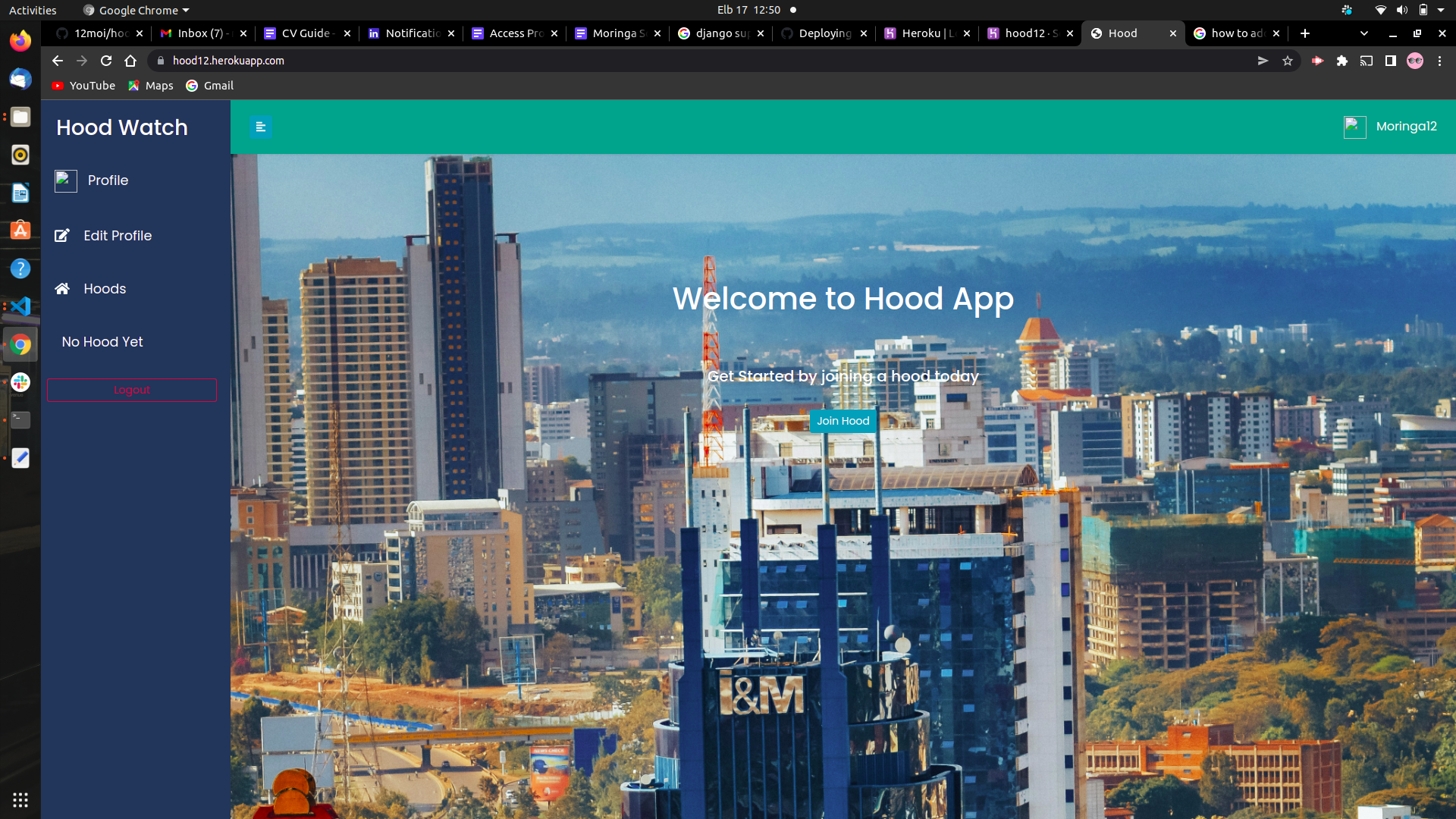This screenshot has height=819, width=1456.
Task: Go back with browser back arrow
Action: [58, 61]
